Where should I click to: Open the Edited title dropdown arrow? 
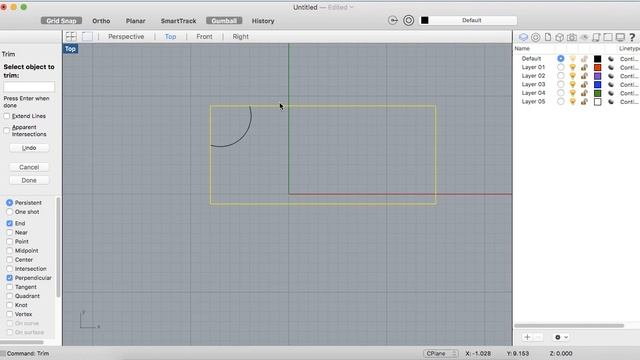[x=351, y=7]
